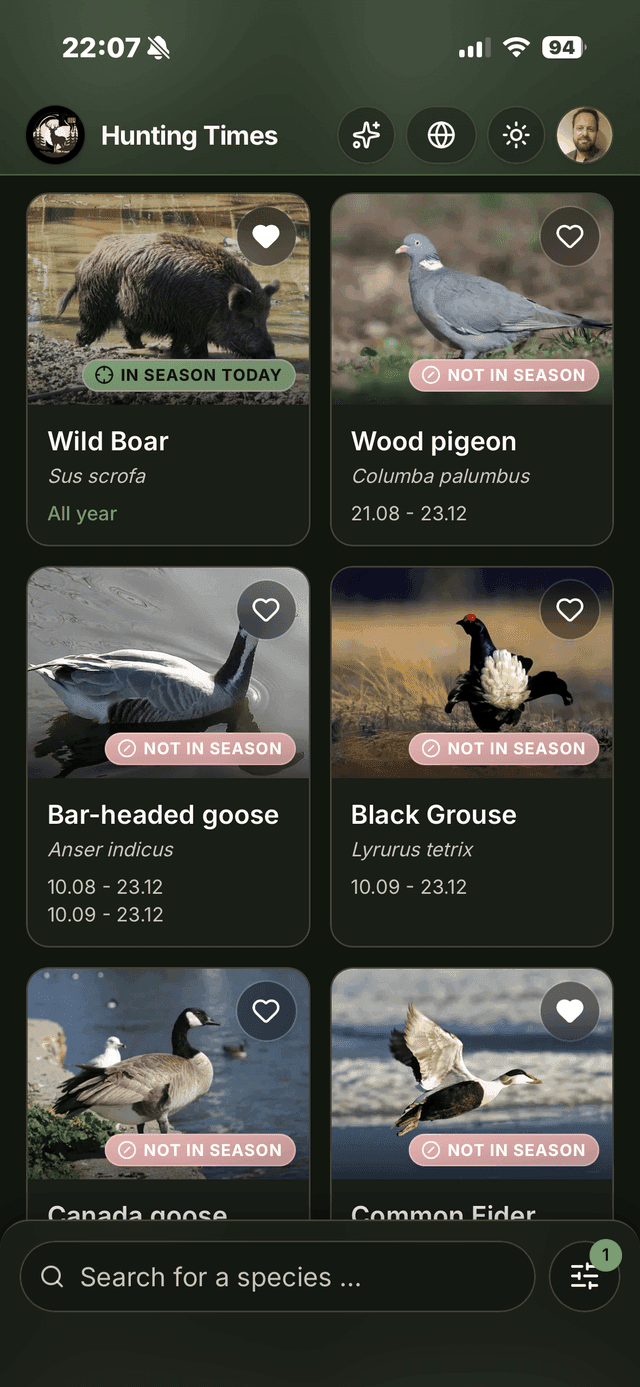
Task: Favorite the Canada goose card
Action: pyautogui.click(x=266, y=1011)
